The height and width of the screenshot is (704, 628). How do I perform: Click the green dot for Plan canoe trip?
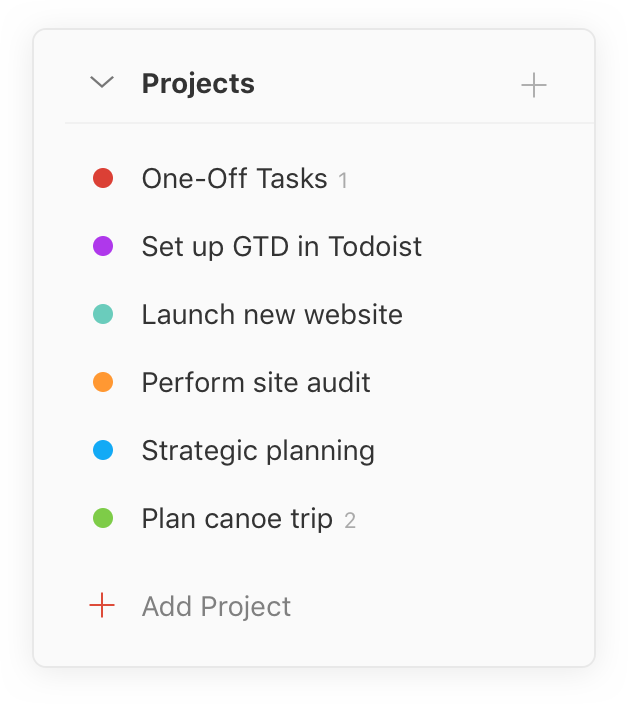tap(102, 518)
